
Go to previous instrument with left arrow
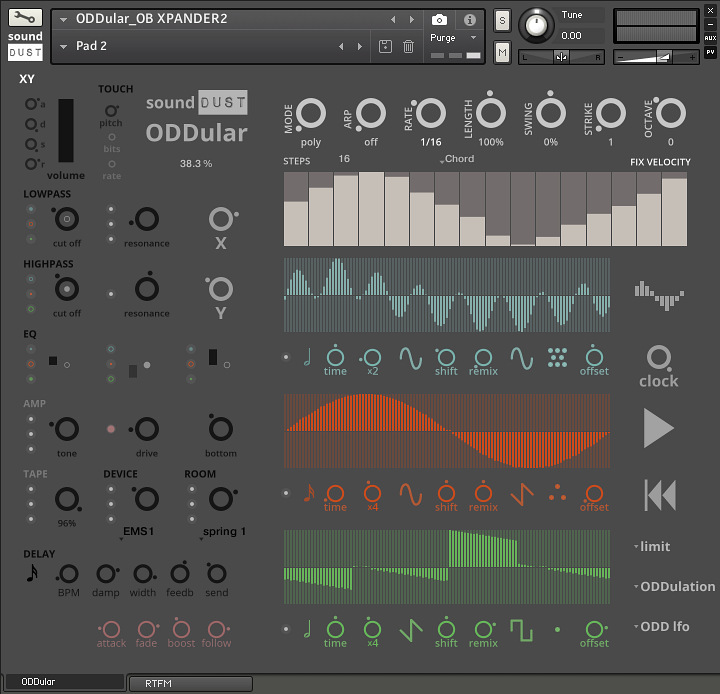pos(393,19)
